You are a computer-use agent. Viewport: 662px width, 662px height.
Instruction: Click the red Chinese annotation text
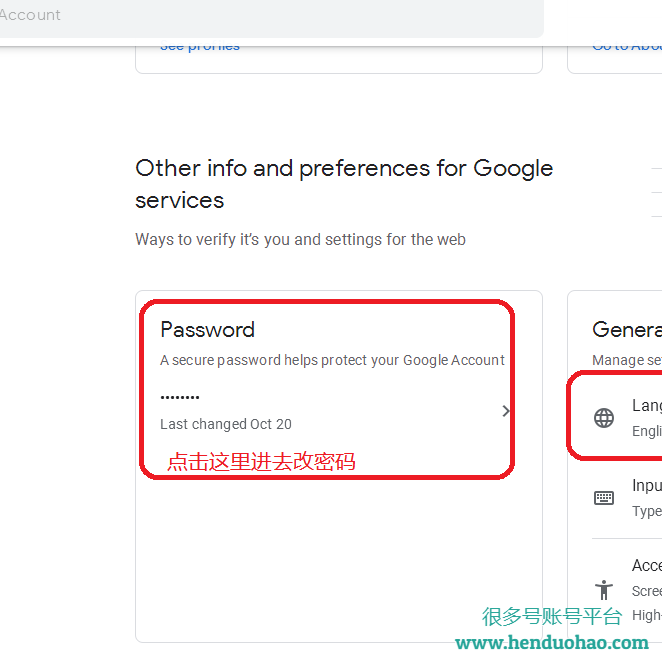[x=261, y=462]
